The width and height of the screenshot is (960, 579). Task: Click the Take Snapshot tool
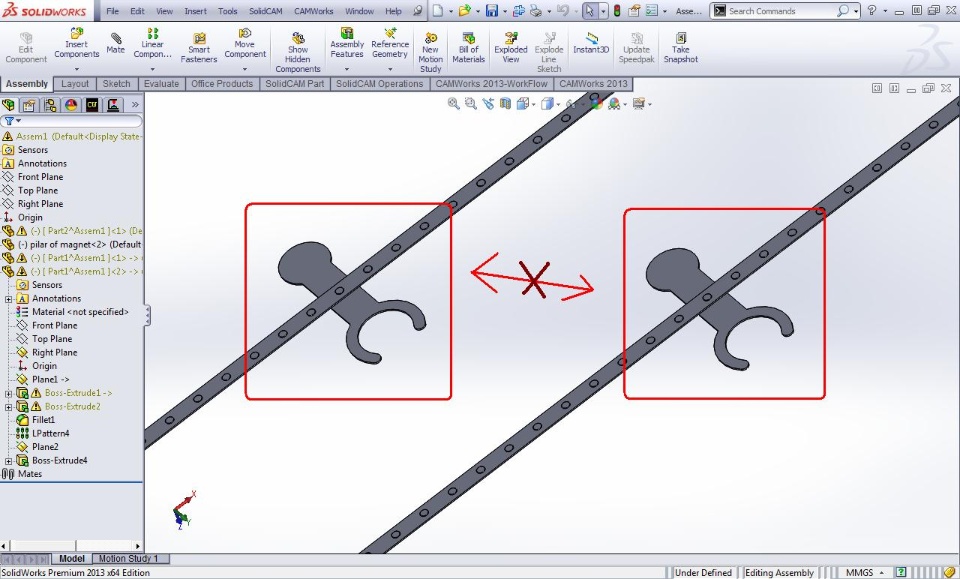pyautogui.click(x=681, y=48)
